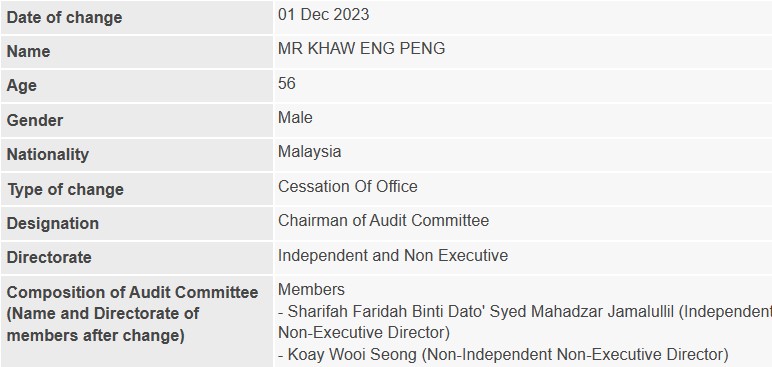Screen dimensions: 772x367
Task: Select the nationality value Malaysia
Action: coord(309,151)
